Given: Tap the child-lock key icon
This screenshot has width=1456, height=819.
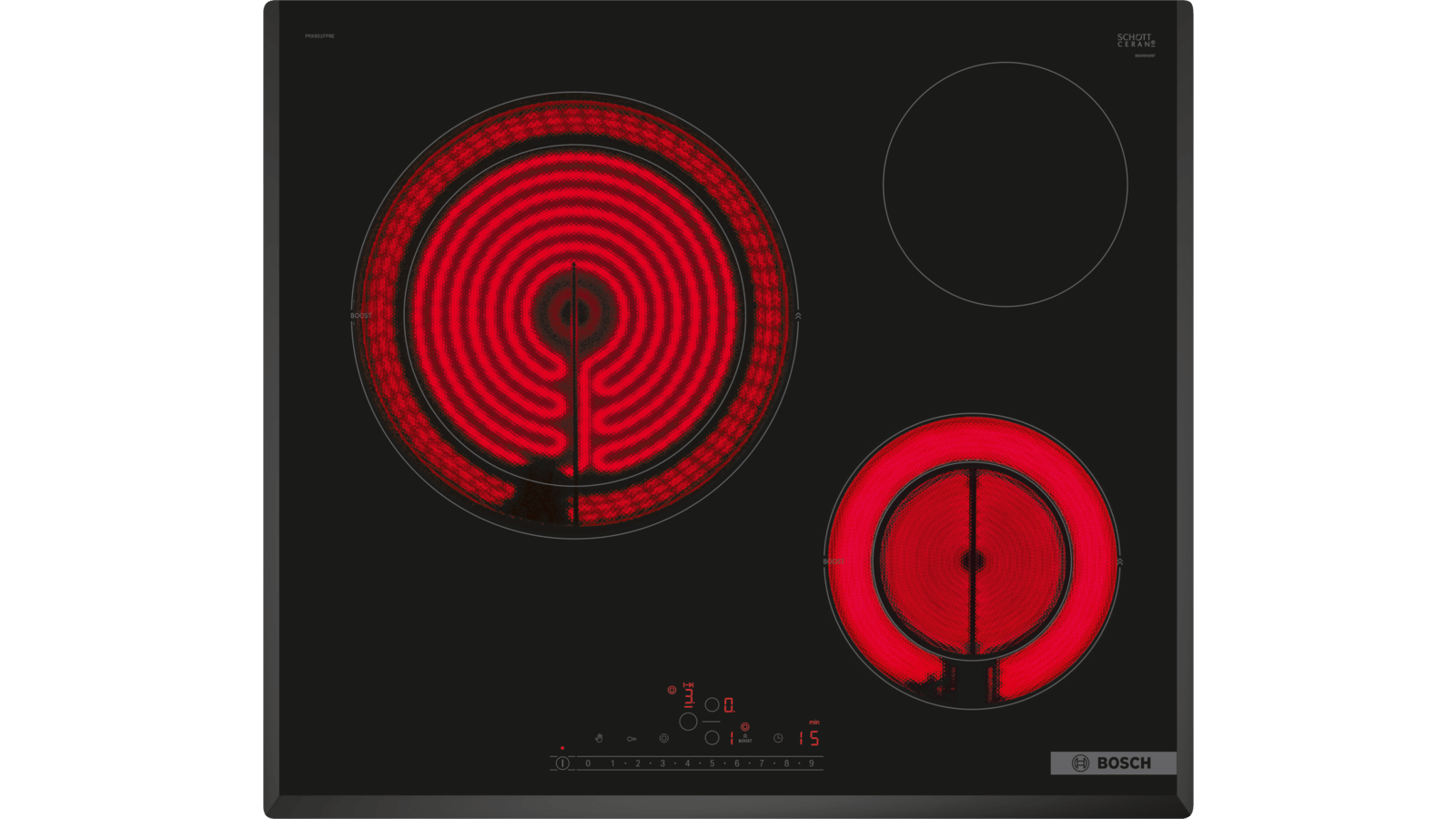Looking at the screenshot, I should (632, 739).
